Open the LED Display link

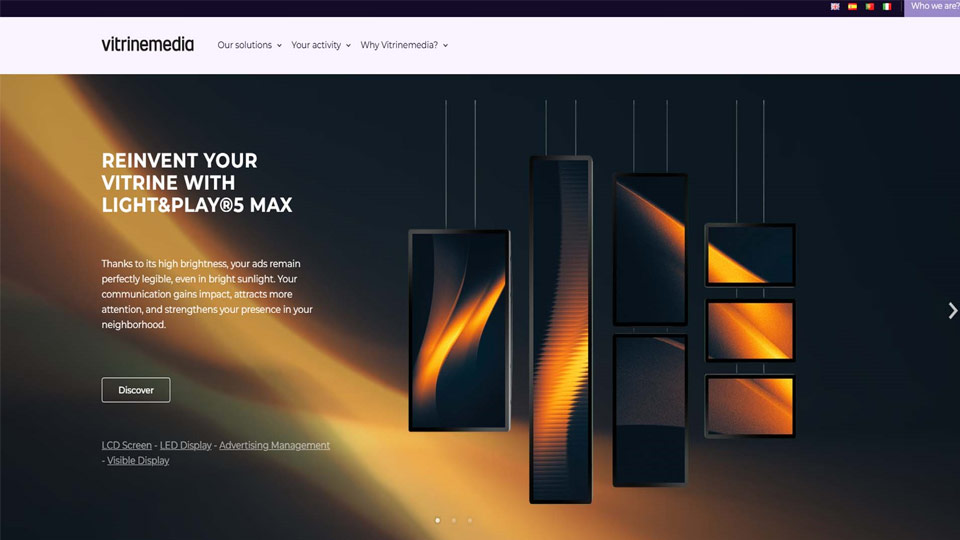[186, 445]
